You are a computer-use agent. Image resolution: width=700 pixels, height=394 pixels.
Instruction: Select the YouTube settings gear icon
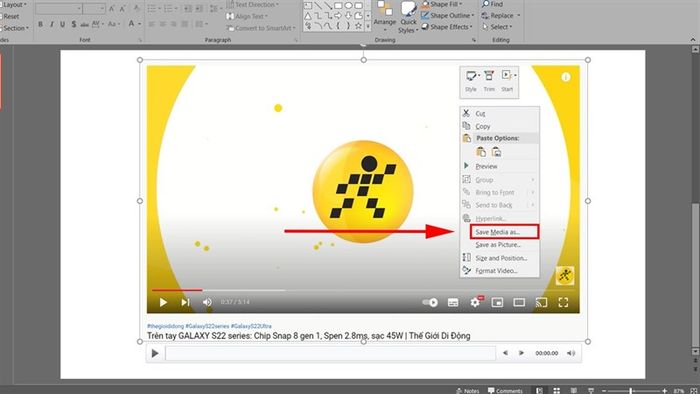point(475,303)
